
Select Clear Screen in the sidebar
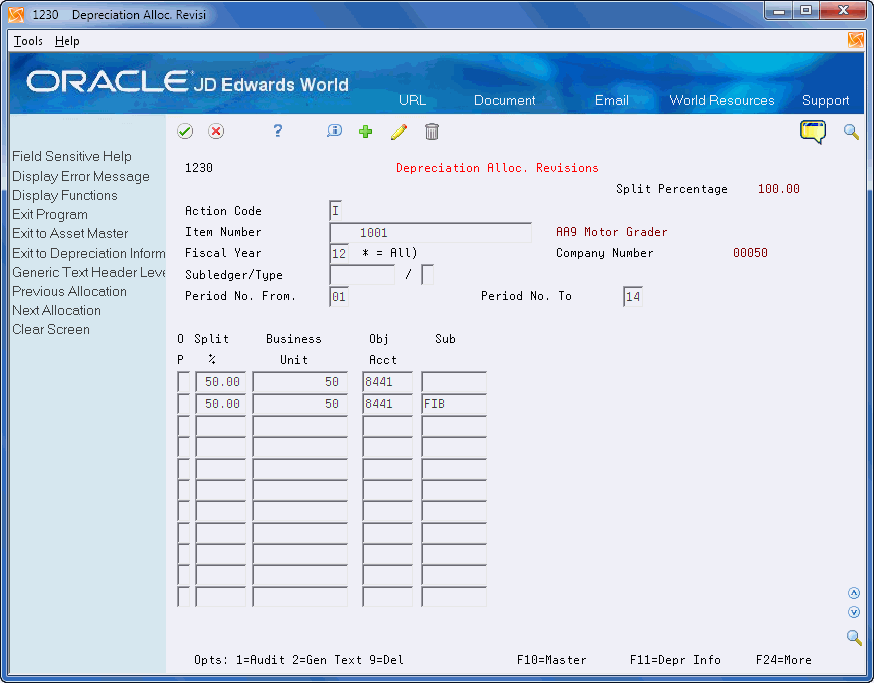[51, 329]
